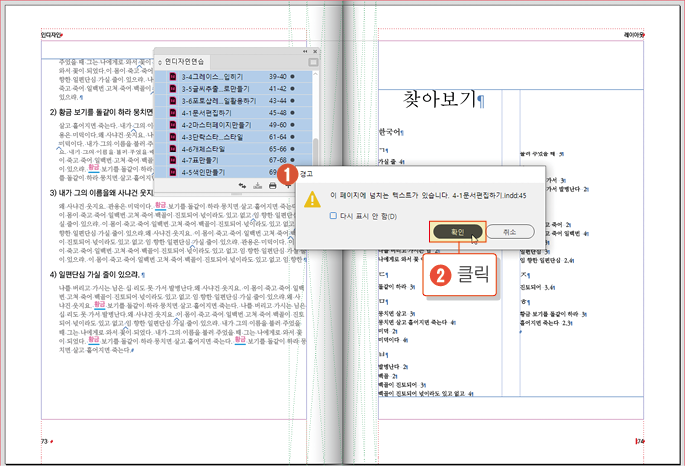Open the book panel options menu icon
This screenshot has width=685, height=466.
click(313, 62)
